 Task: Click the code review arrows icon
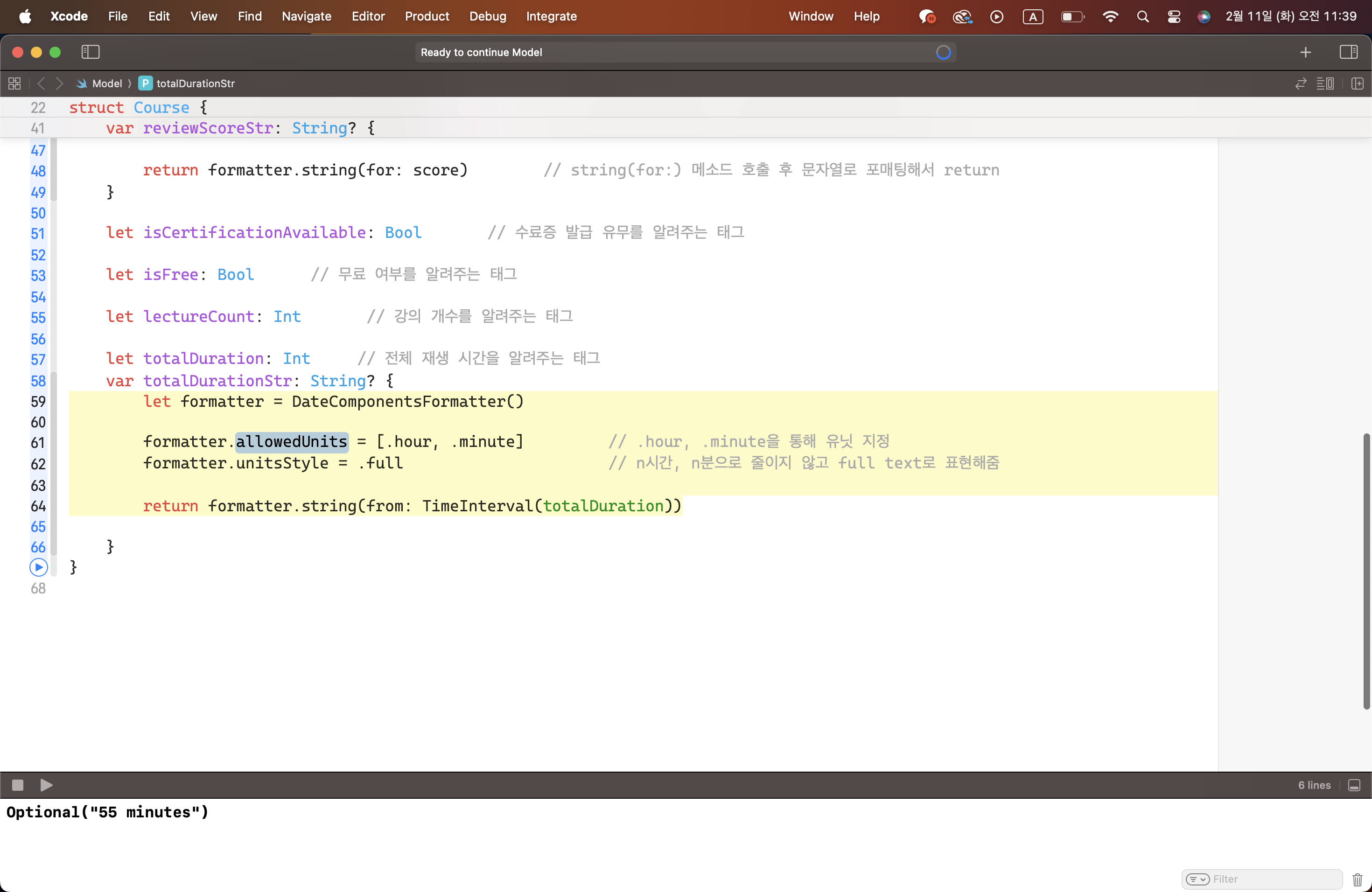tap(1301, 84)
